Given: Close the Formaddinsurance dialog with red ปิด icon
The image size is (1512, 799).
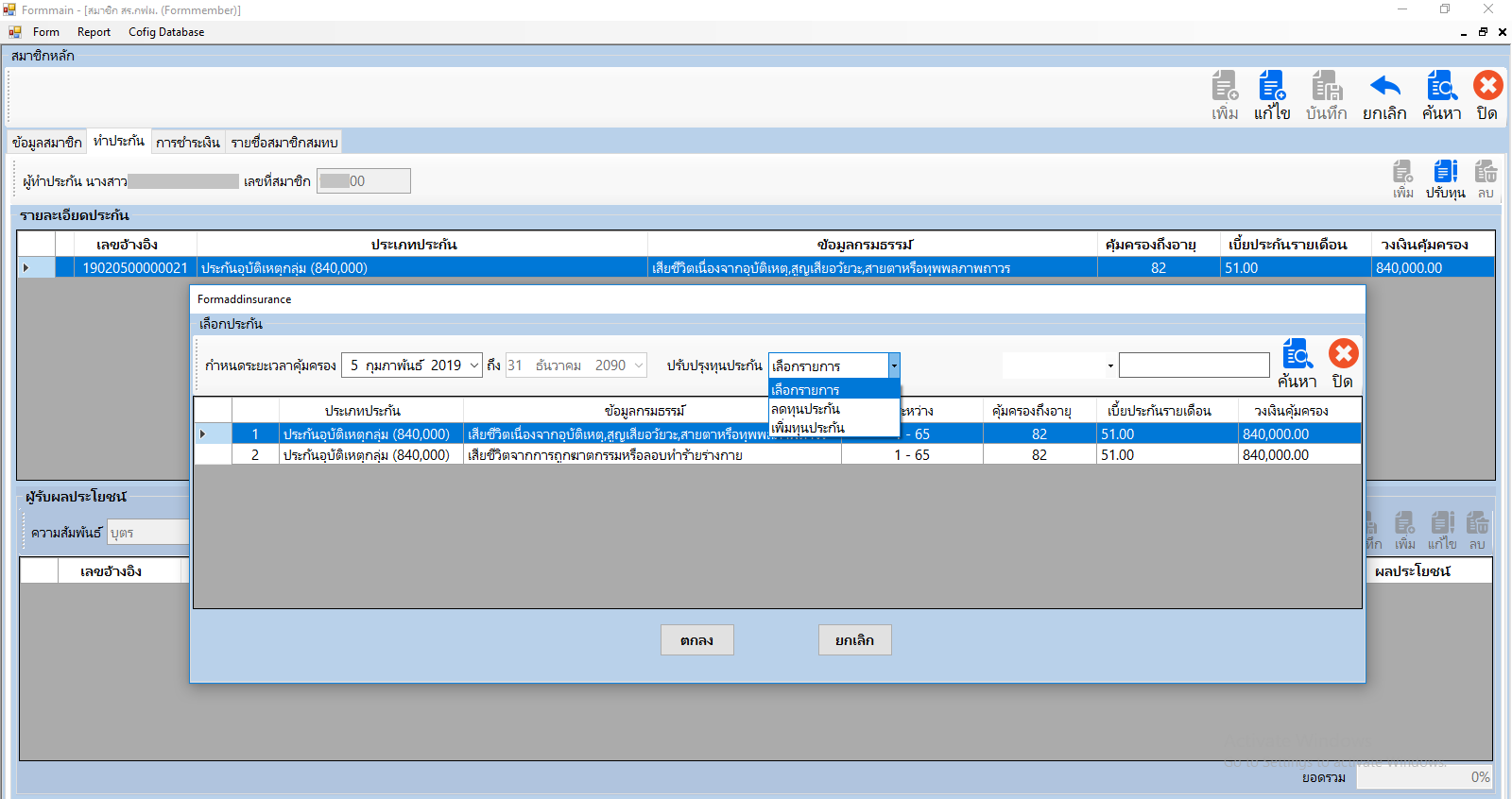Looking at the screenshot, I should (x=1343, y=355).
